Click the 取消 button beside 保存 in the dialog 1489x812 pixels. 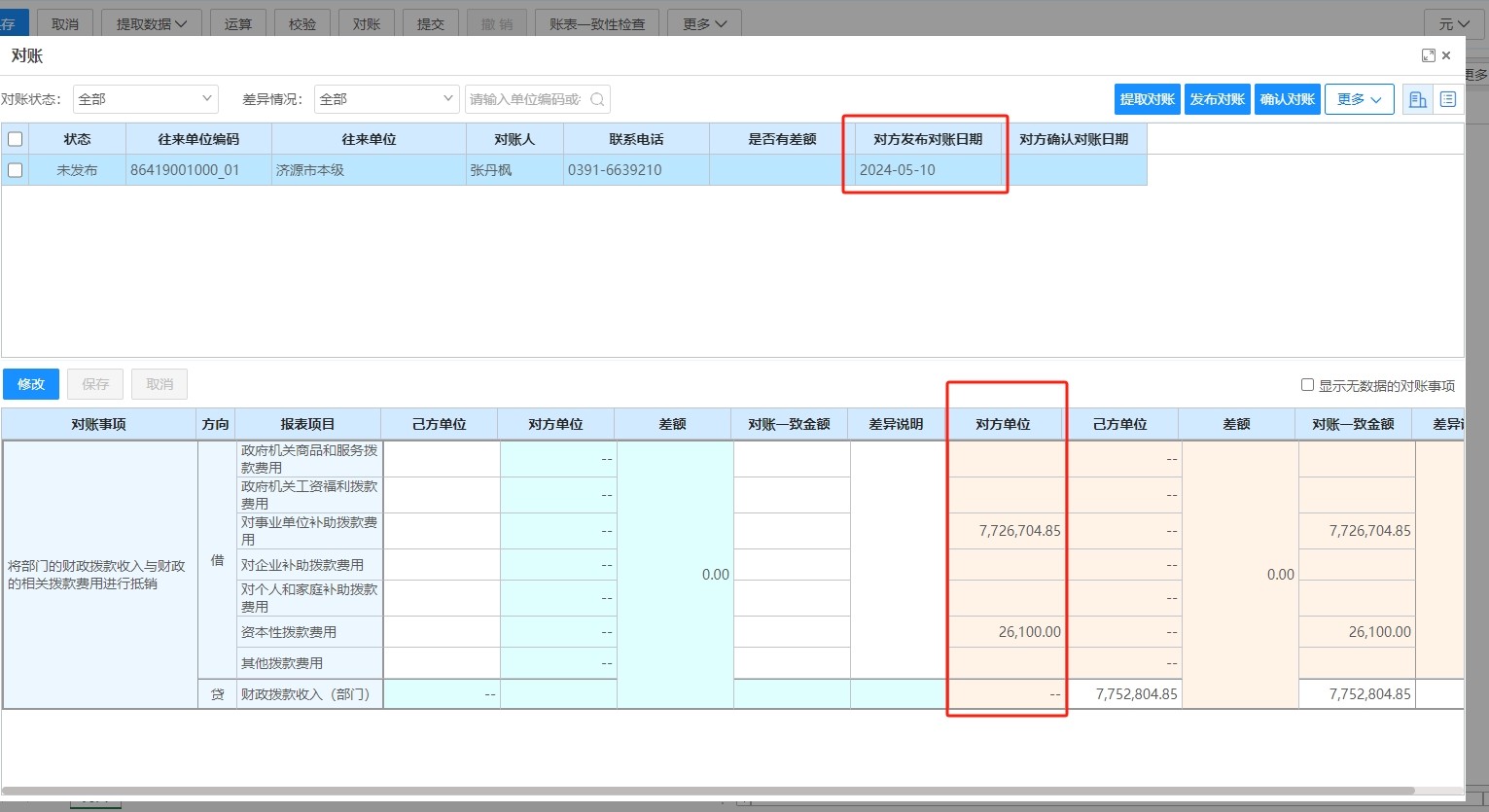tap(160, 384)
